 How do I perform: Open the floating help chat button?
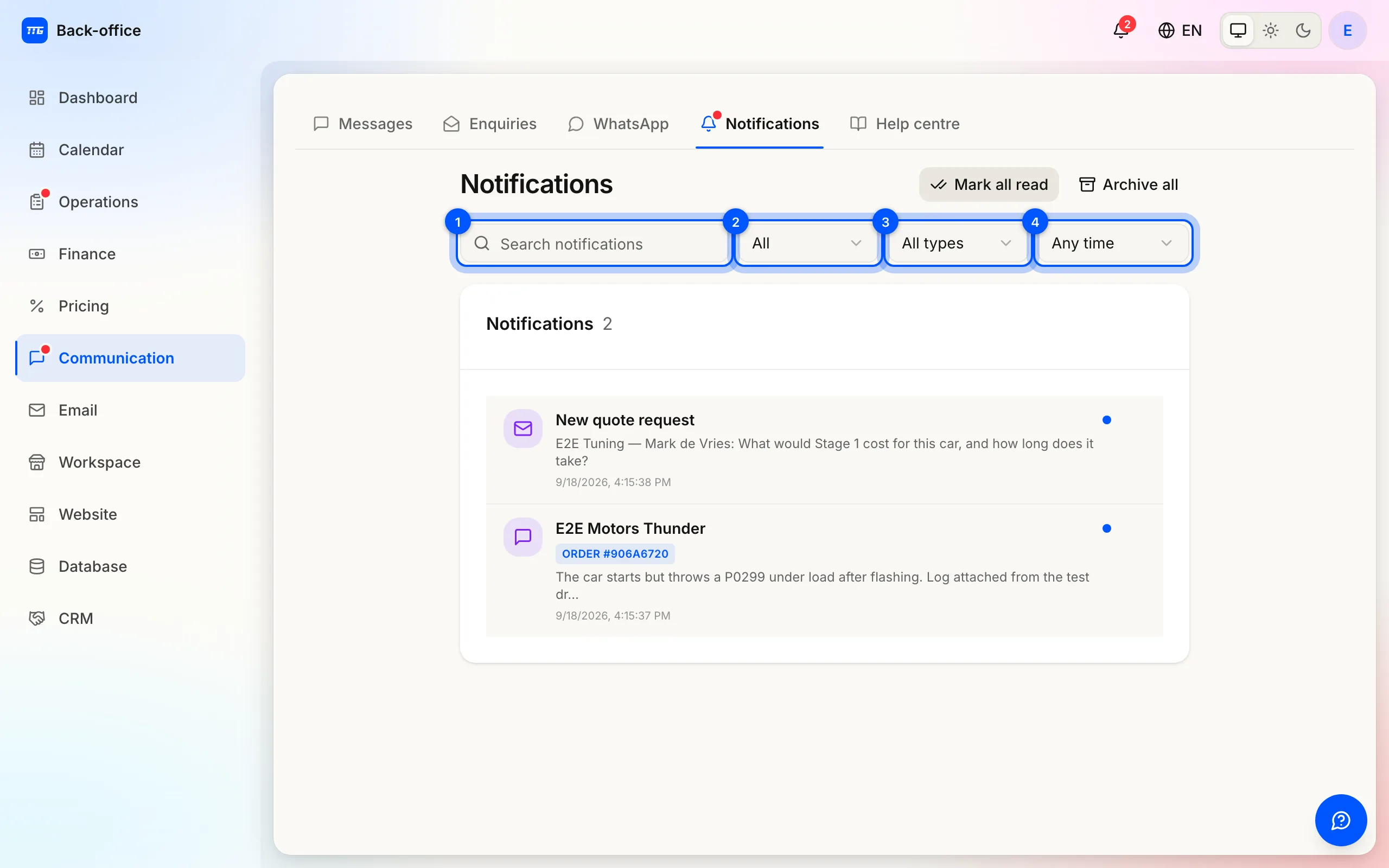(1341, 820)
